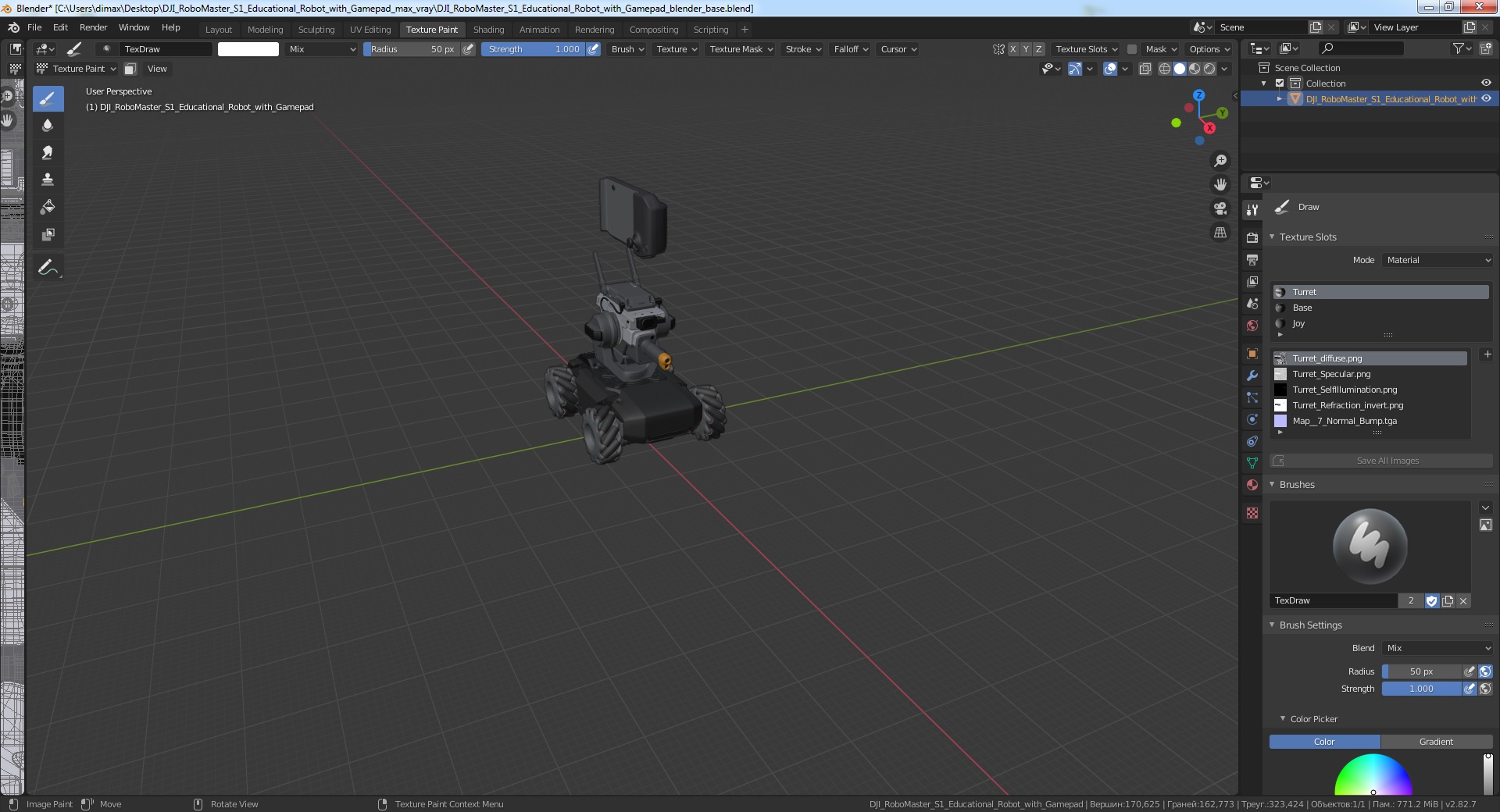Open the Texture Mask dropdown

(x=741, y=49)
